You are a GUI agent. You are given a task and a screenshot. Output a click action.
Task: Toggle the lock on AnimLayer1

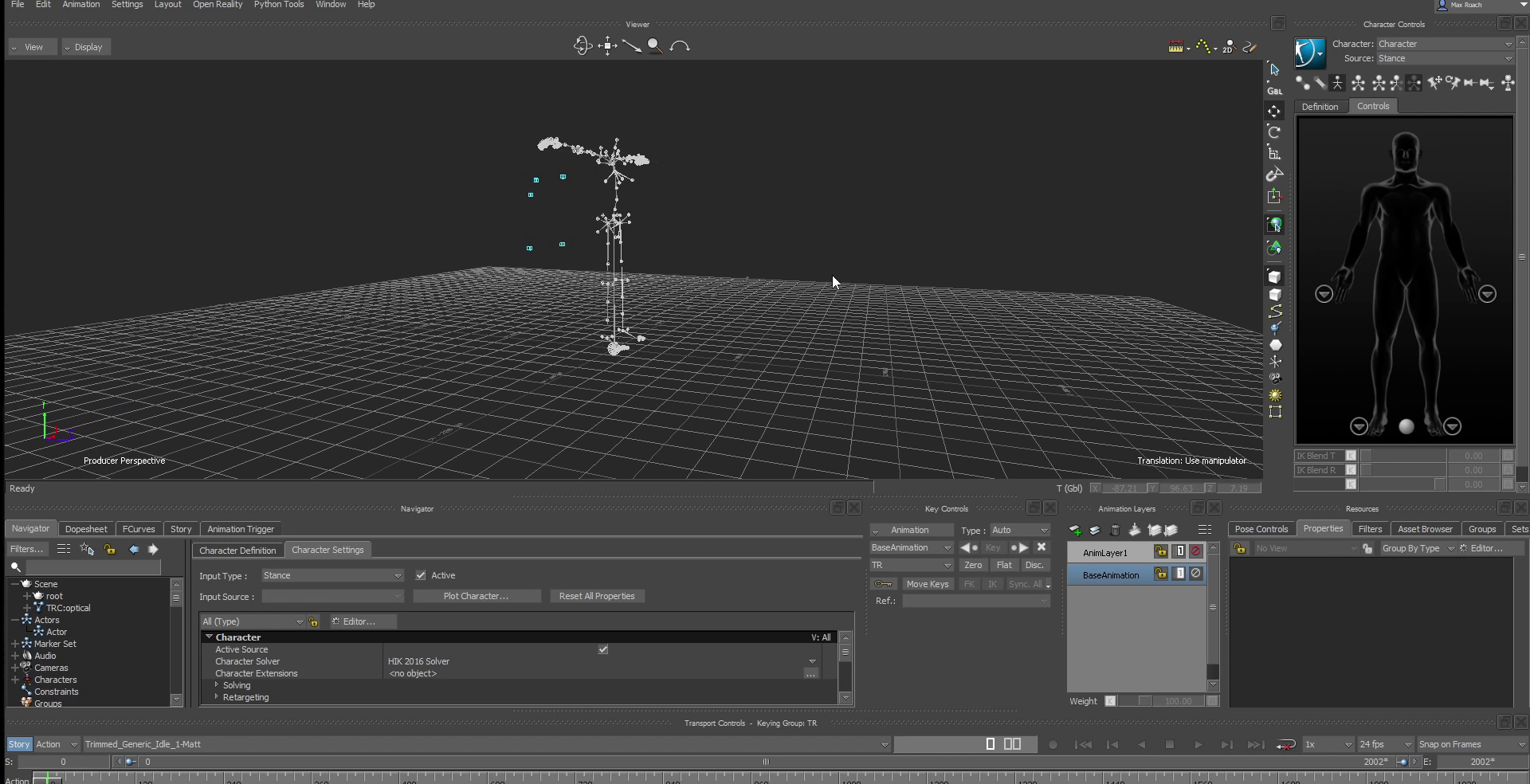coord(1160,552)
